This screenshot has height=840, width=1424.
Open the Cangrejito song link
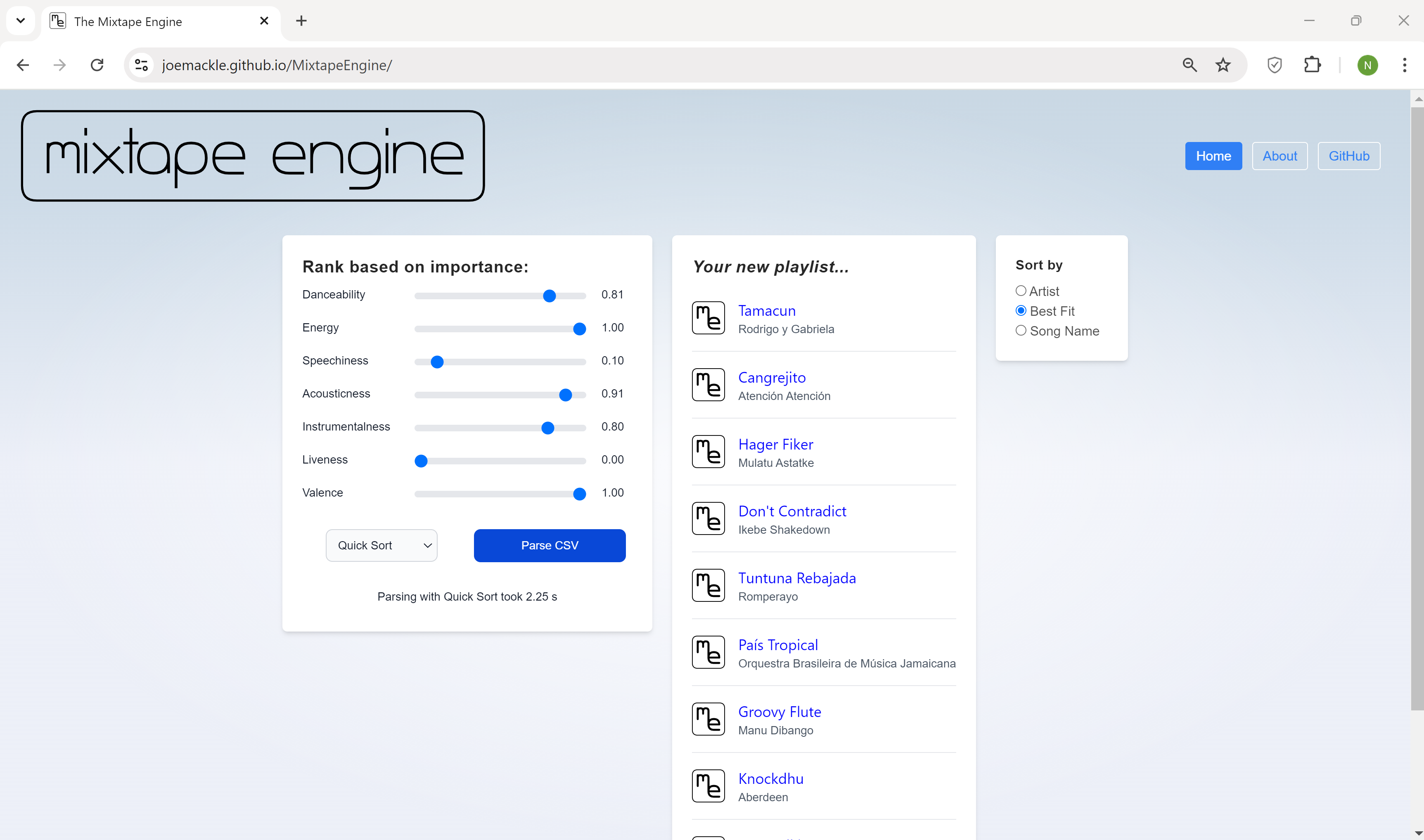click(772, 378)
